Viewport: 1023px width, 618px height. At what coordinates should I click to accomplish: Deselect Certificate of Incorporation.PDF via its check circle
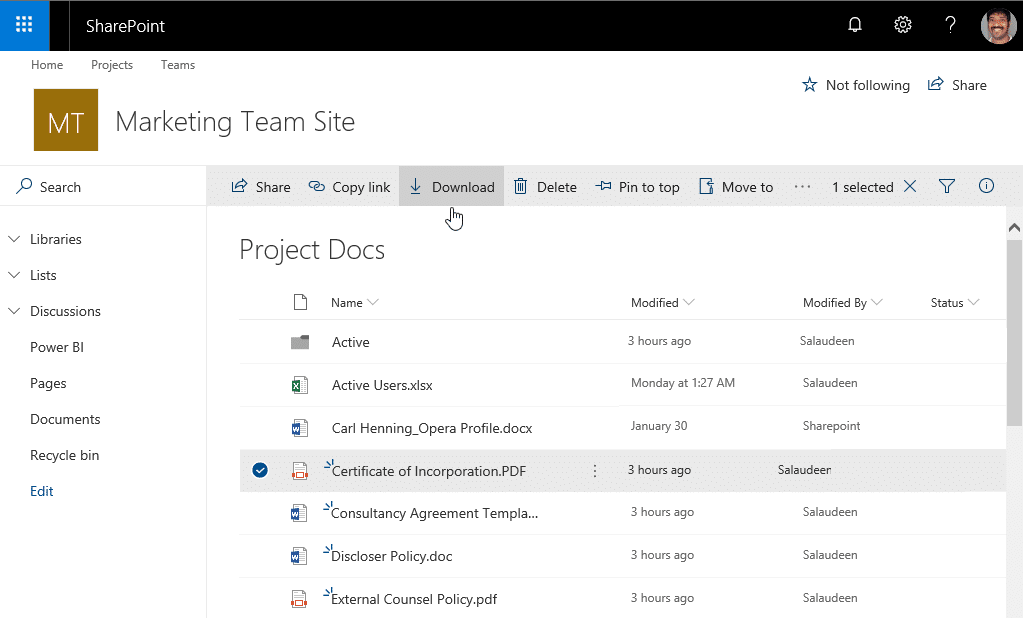pos(259,470)
